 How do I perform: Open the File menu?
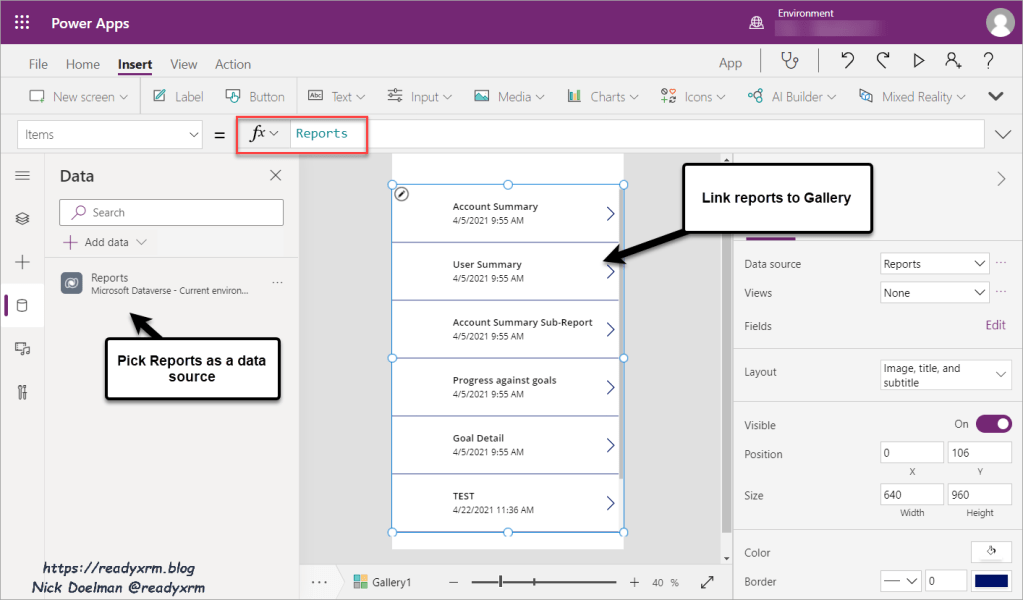pyautogui.click(x=38, y=64)
